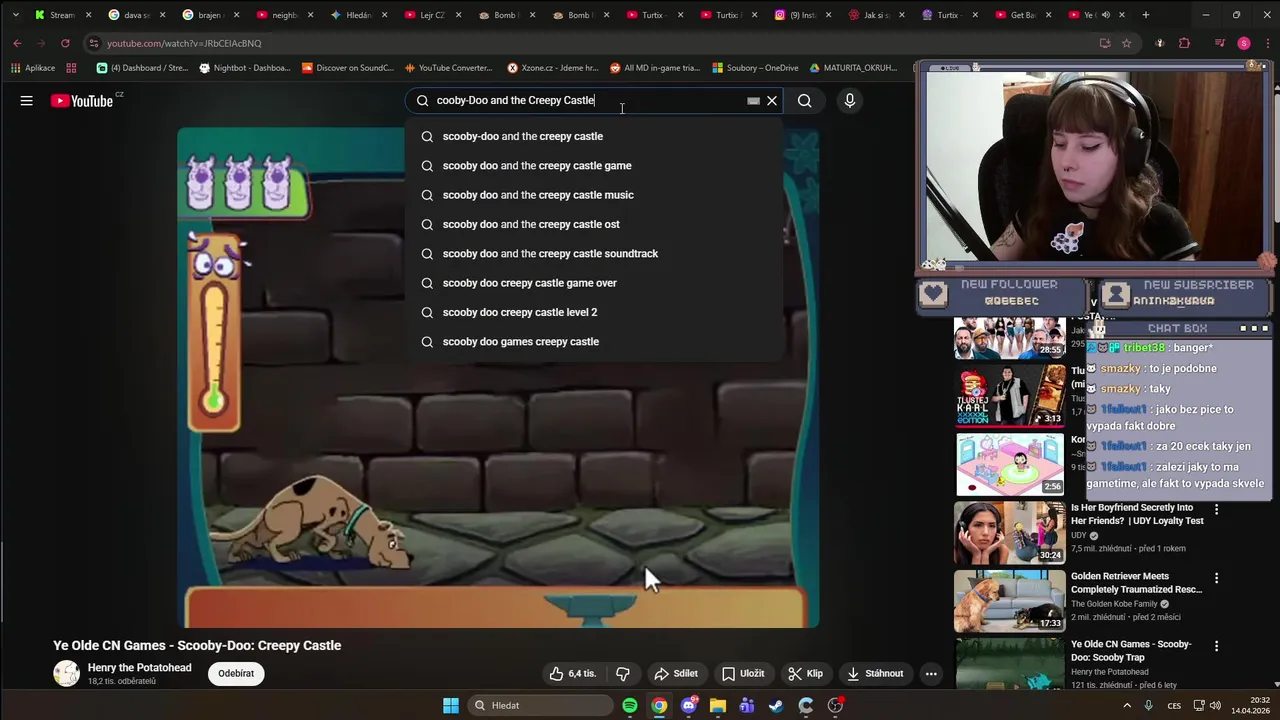Start voice search with the microphone

pos(850,100)
